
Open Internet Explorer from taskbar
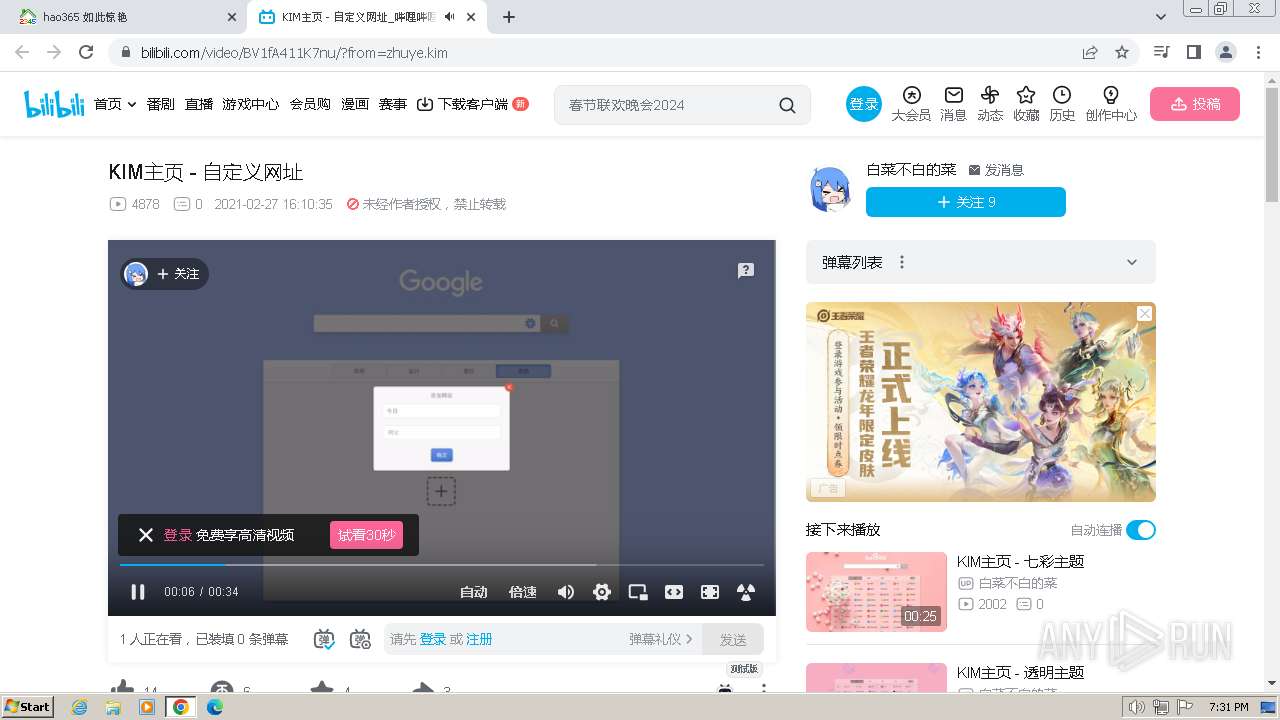79,707
